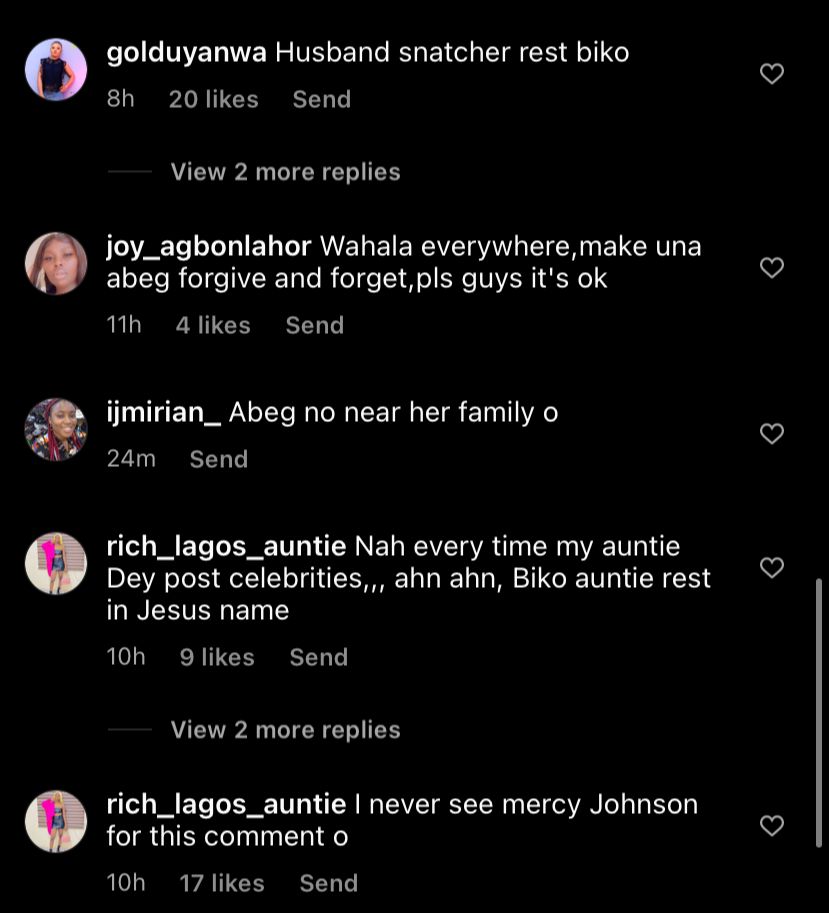The width and height of the screenshot is (829, 913).
Task: Send joy_agbonlahor's comment
Action: pos(314,326)
